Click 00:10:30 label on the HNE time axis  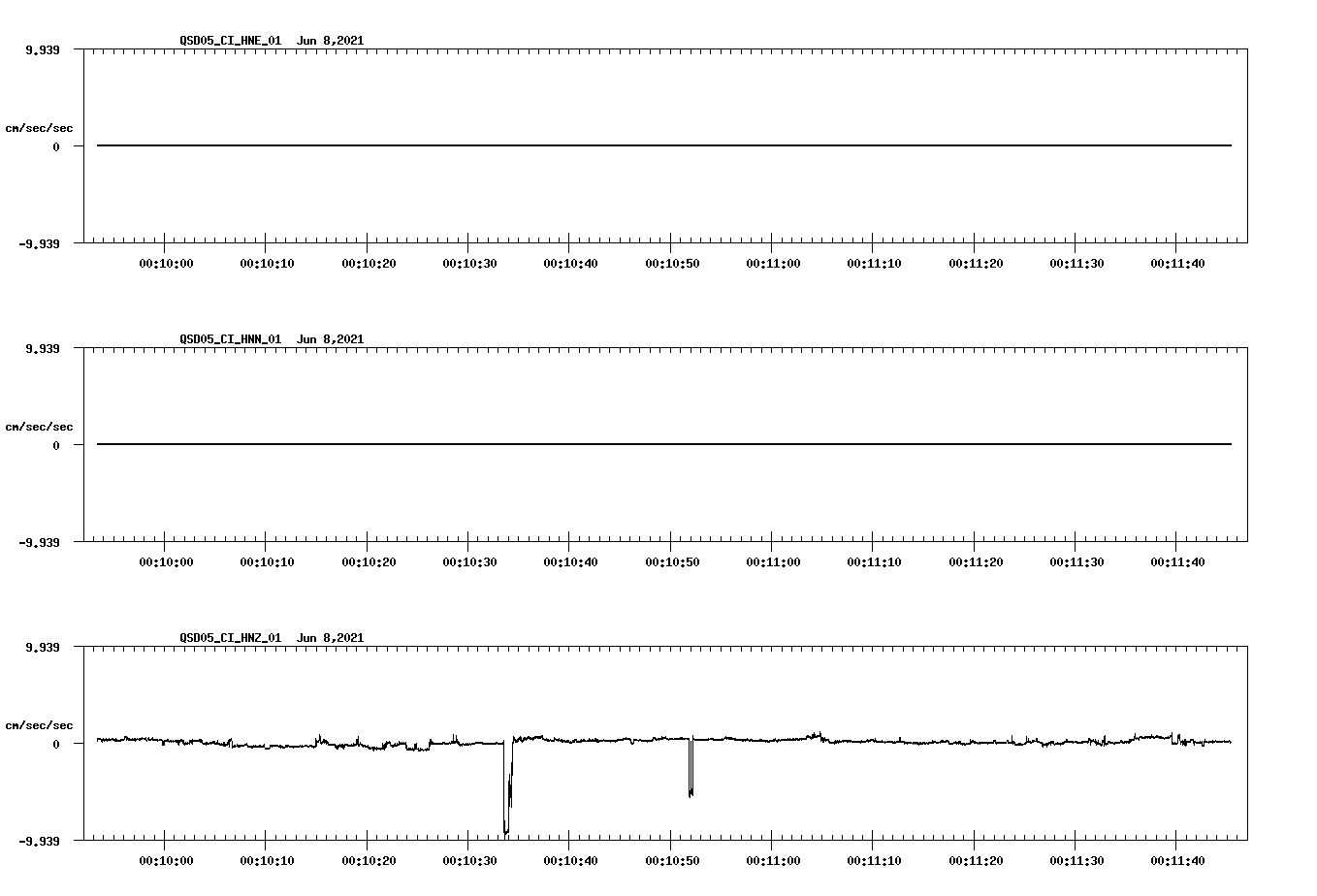[x=469, y=264]
